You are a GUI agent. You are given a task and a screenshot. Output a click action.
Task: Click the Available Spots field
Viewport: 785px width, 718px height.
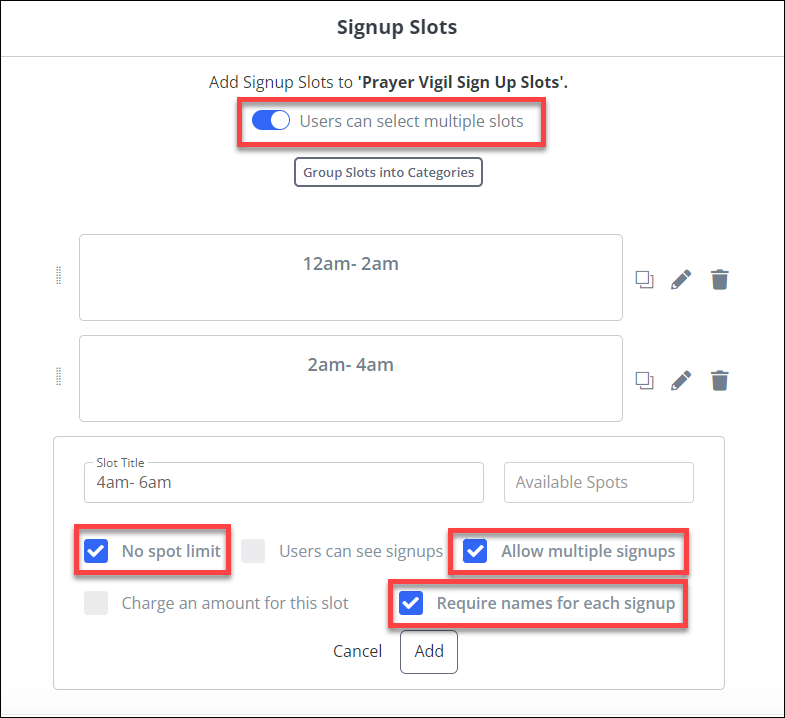pyautogui.click(x=598, y=482)
